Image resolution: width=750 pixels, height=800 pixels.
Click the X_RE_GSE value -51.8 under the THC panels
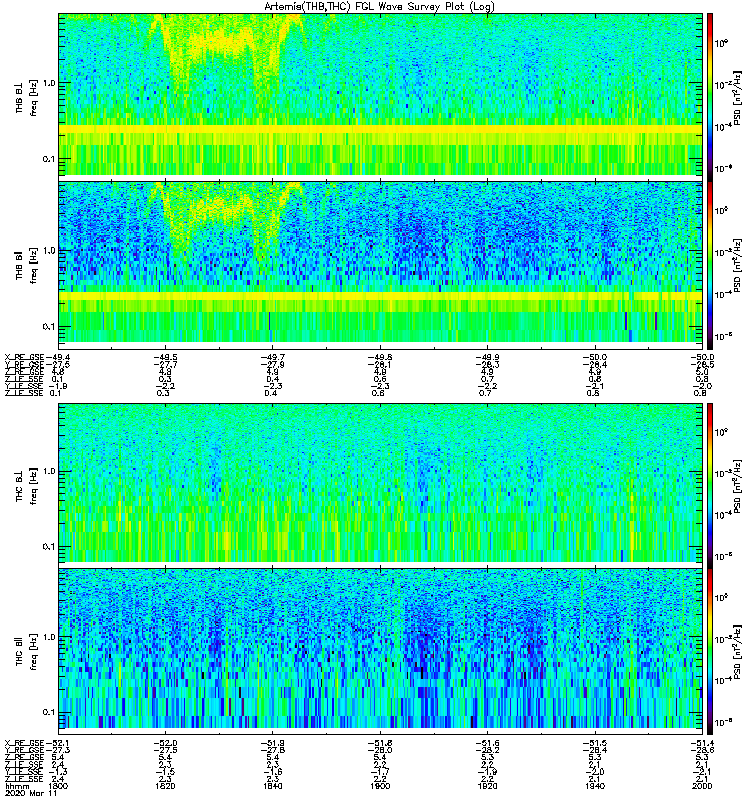(x=380, y=743)
